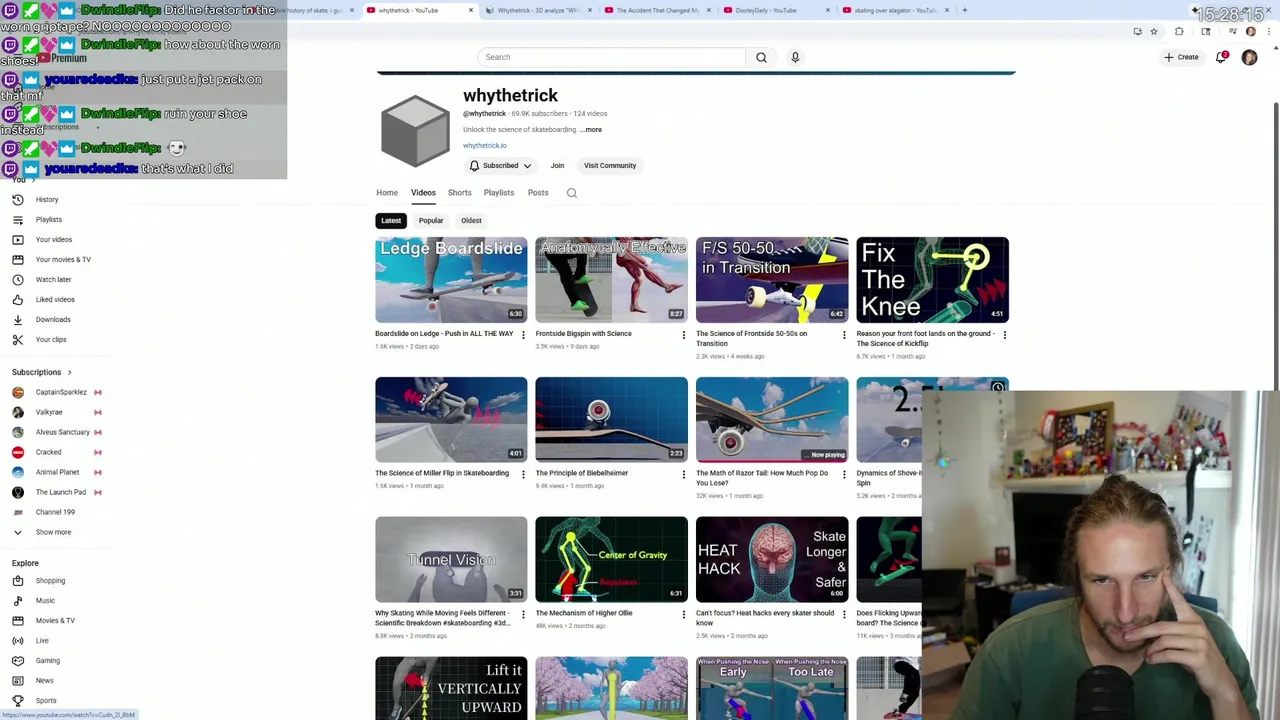Open Alveus Sanctuary subscription channel
The image size is (1280, 720).
pos(62,432)
